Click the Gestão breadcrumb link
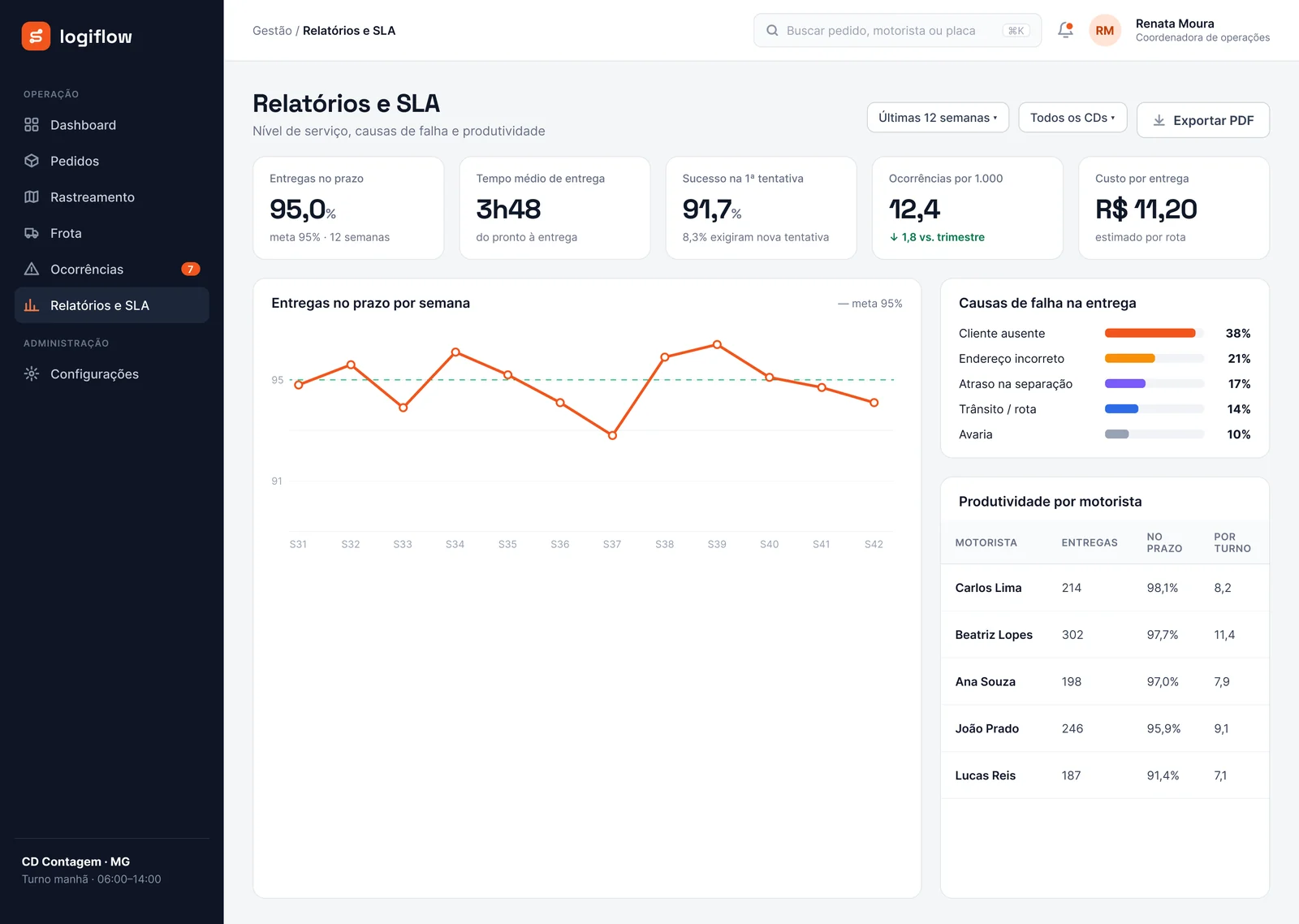Image resolution: width=1299 pixels, height=924 pixels. click(x=272, y=30)
